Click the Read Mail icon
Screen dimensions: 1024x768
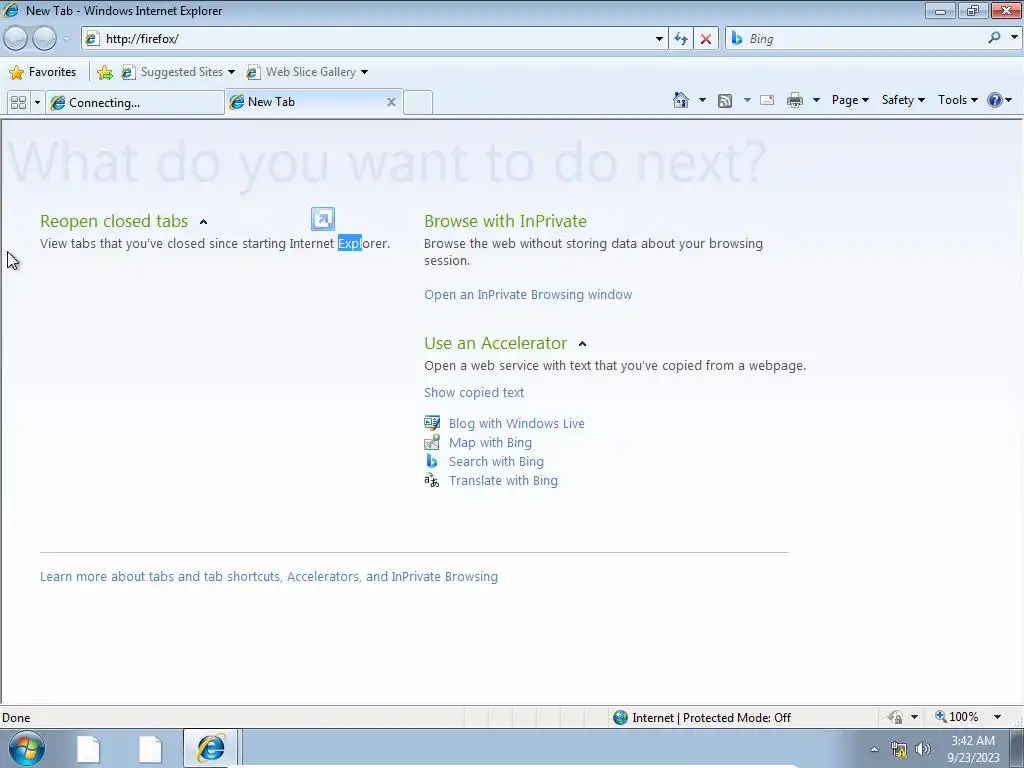767,100
